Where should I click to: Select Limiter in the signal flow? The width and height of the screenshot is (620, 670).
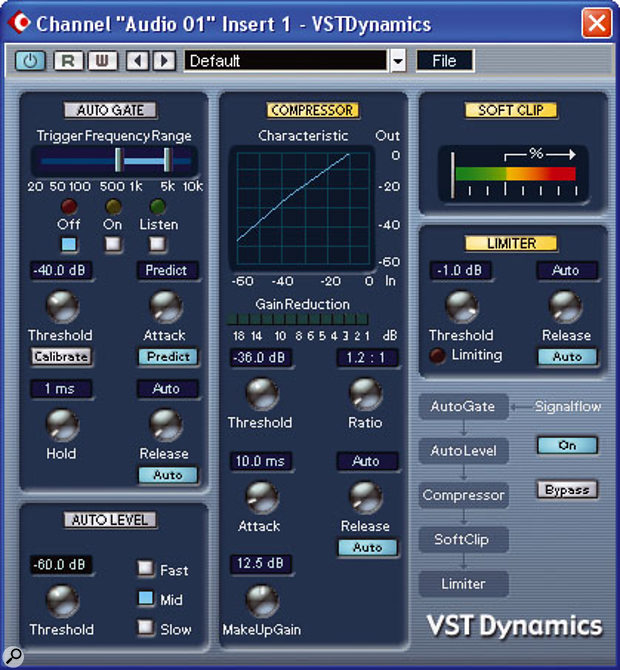[463, 584]
